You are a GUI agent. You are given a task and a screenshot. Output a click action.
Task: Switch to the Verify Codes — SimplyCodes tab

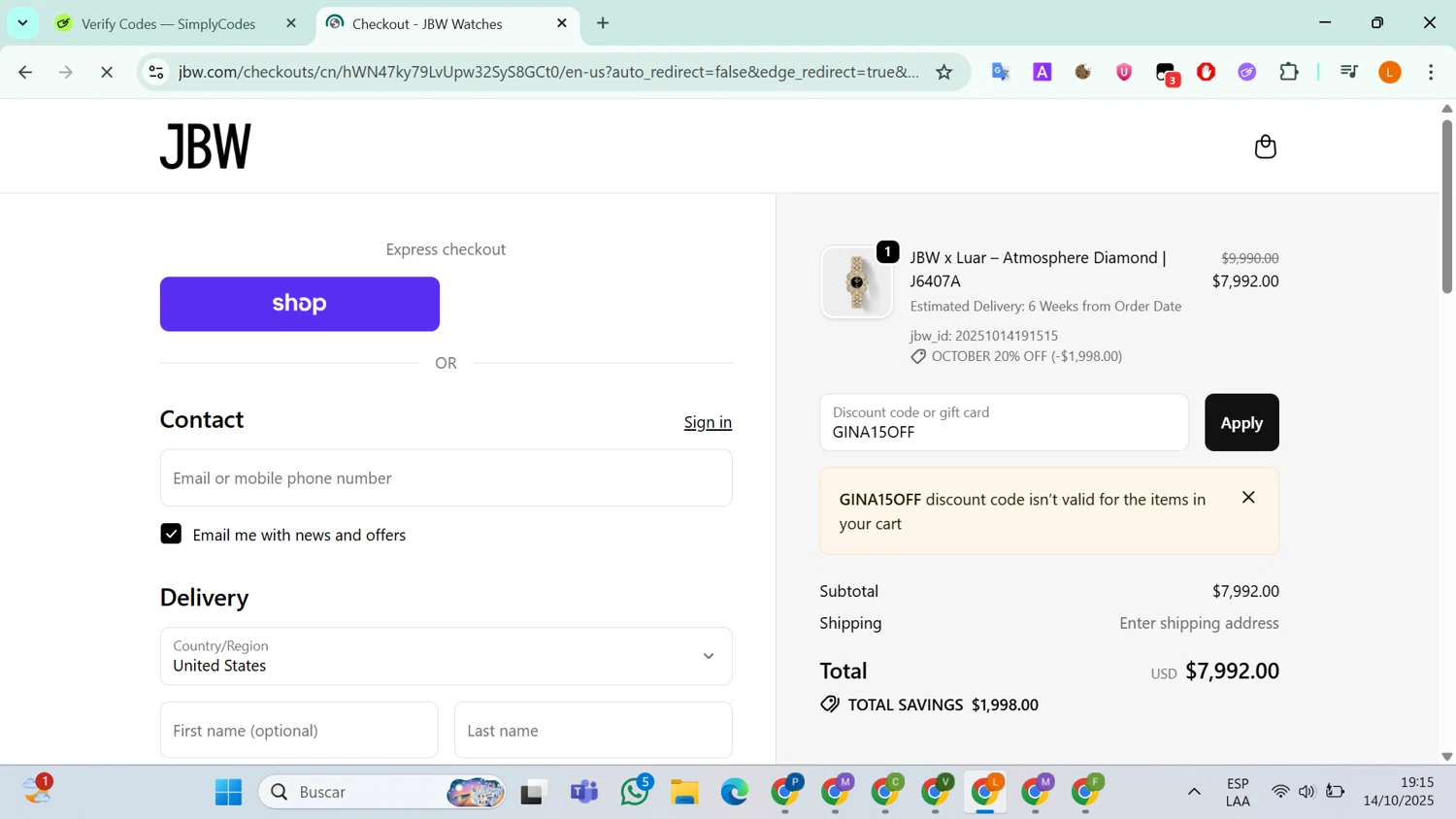pyautogui.click(x=169, y=23)
